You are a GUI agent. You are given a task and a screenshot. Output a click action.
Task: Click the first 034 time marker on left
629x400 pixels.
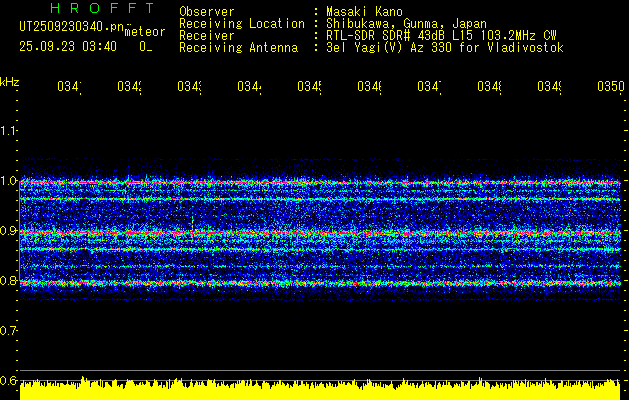point(69,88)
